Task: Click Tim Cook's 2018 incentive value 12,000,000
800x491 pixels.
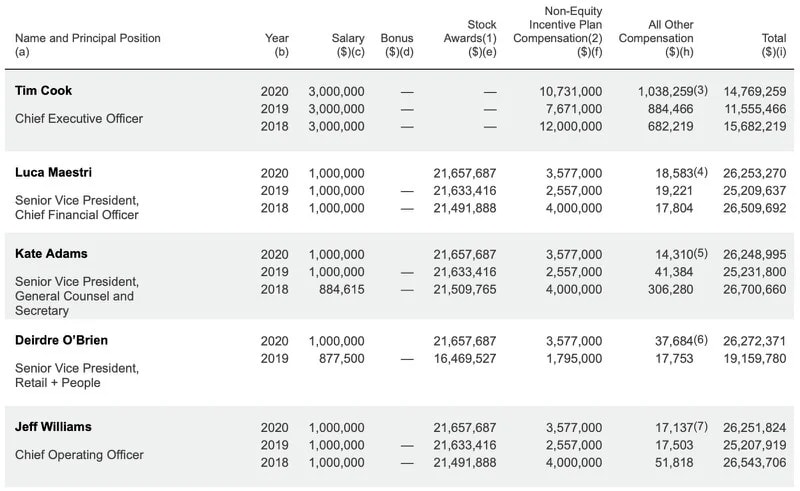Action: coord(569,127)
